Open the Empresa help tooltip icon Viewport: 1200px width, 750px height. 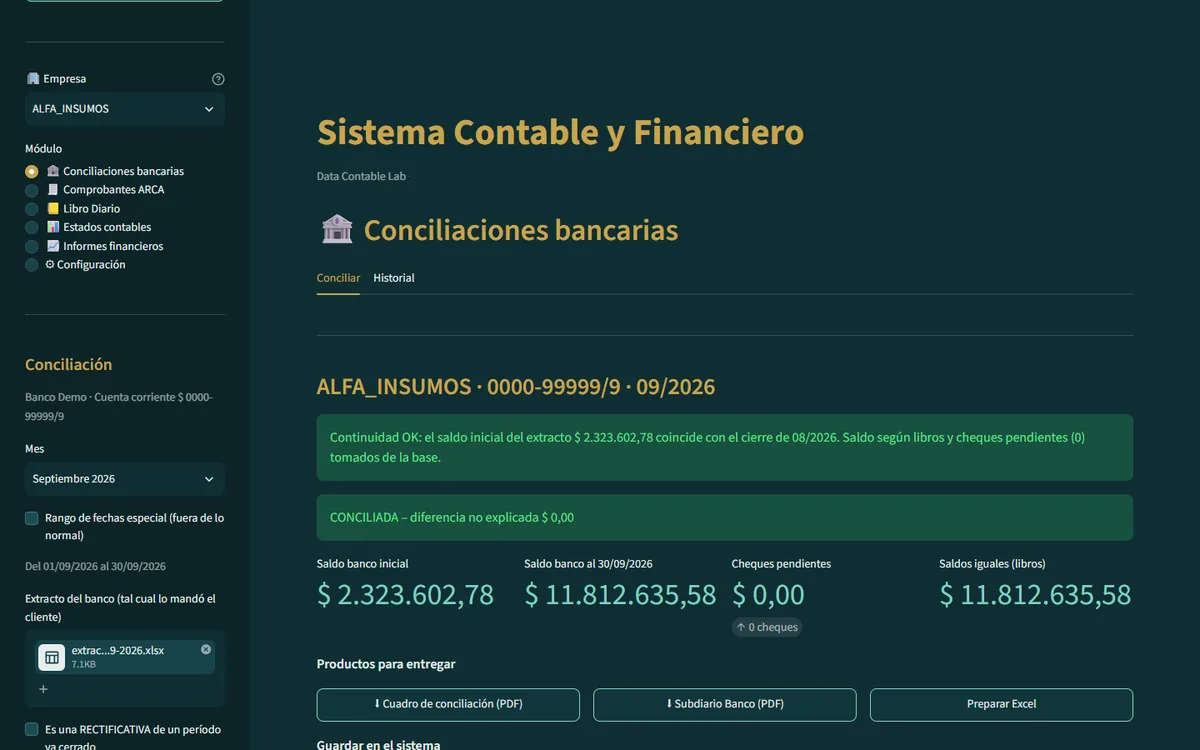click(x=218, y=79)
